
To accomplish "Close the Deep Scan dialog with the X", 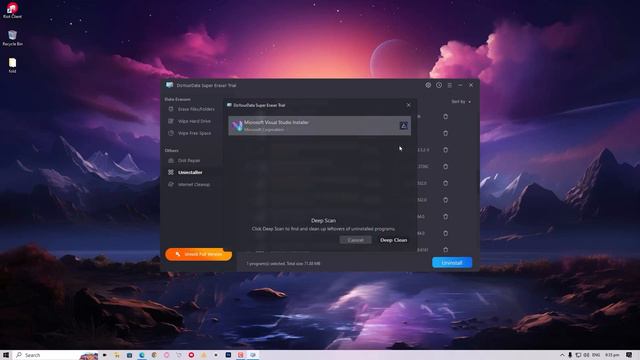I will point(408,105).
